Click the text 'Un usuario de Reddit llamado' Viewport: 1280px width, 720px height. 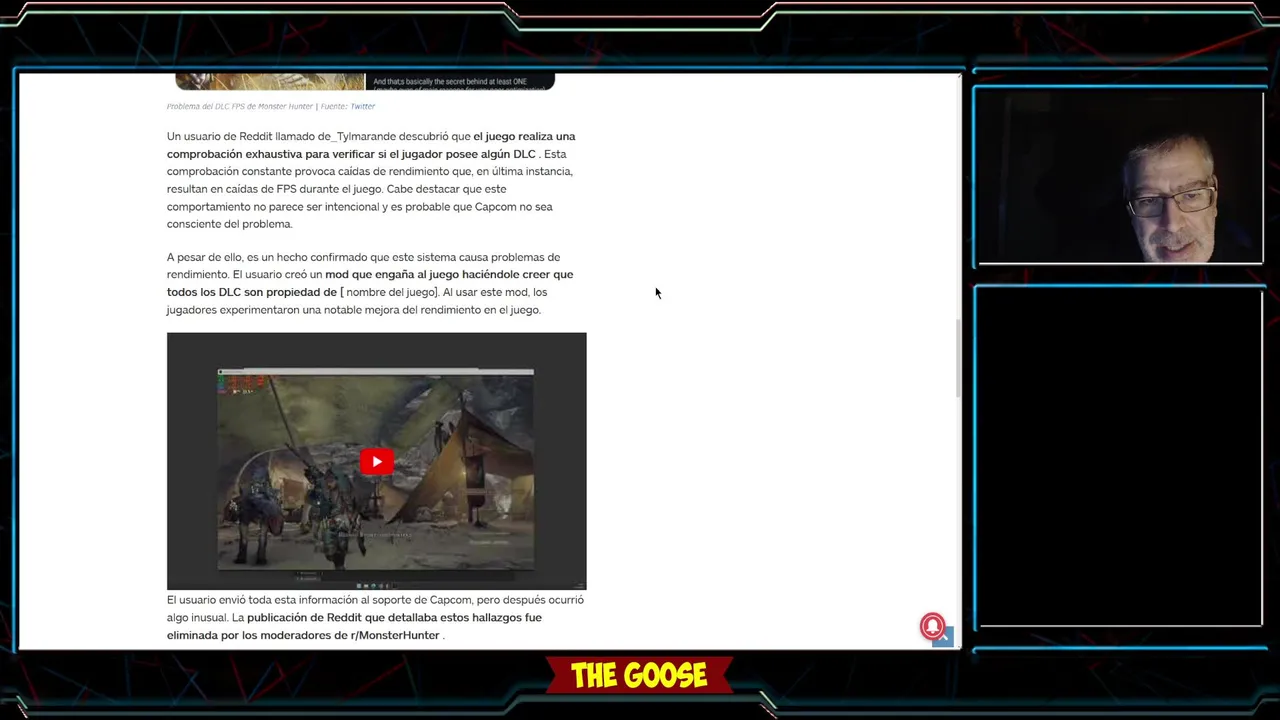[241, 136]
